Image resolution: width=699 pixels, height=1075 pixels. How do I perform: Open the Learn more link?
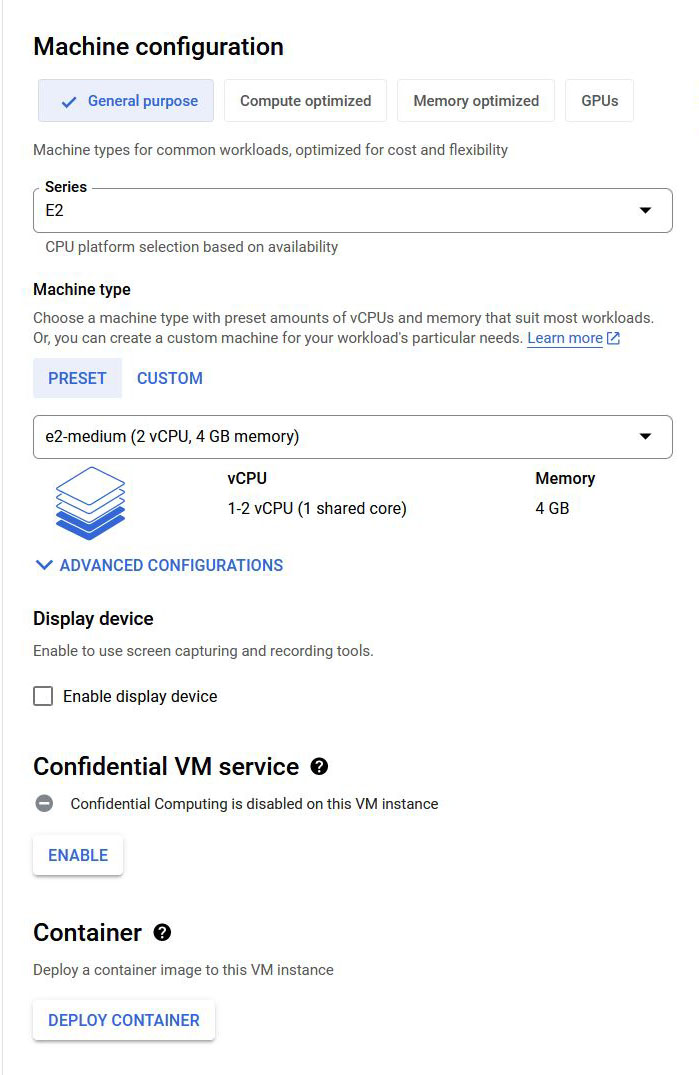point(565,338)
